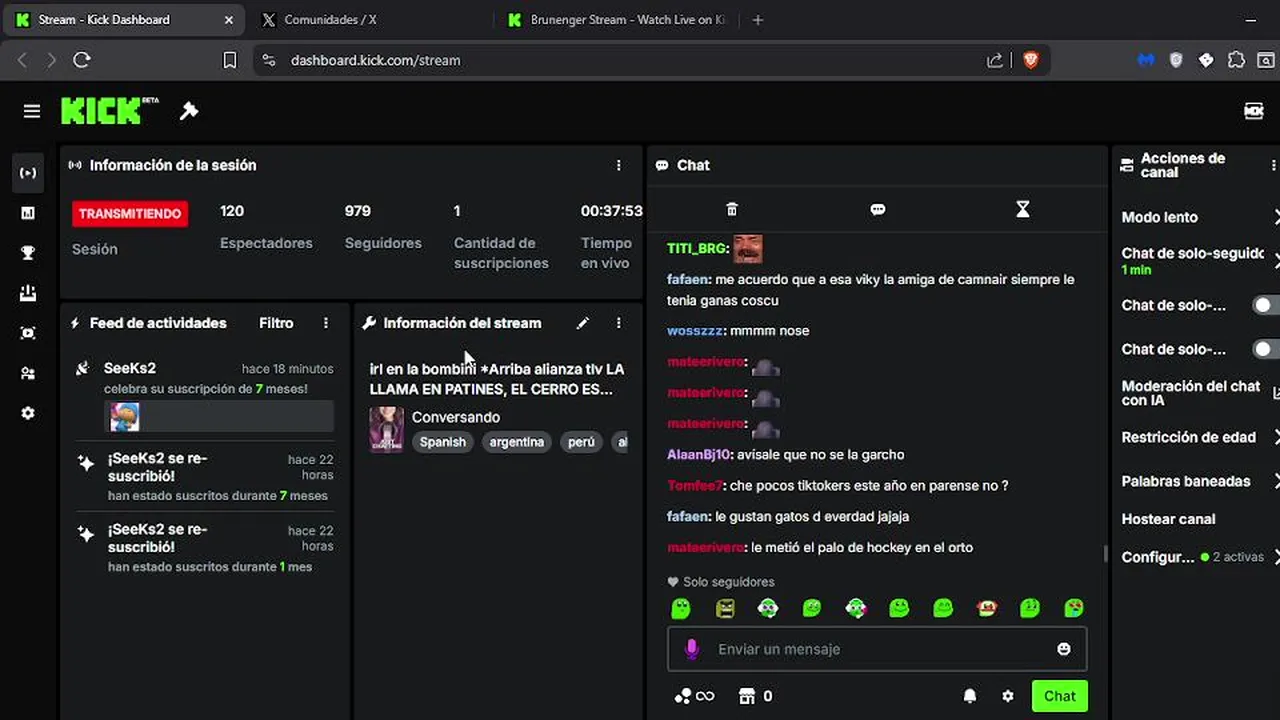1280x720 pixels.
Task: Open three-dot menu of Feed de actividades
Action: [x=326, y=323]
